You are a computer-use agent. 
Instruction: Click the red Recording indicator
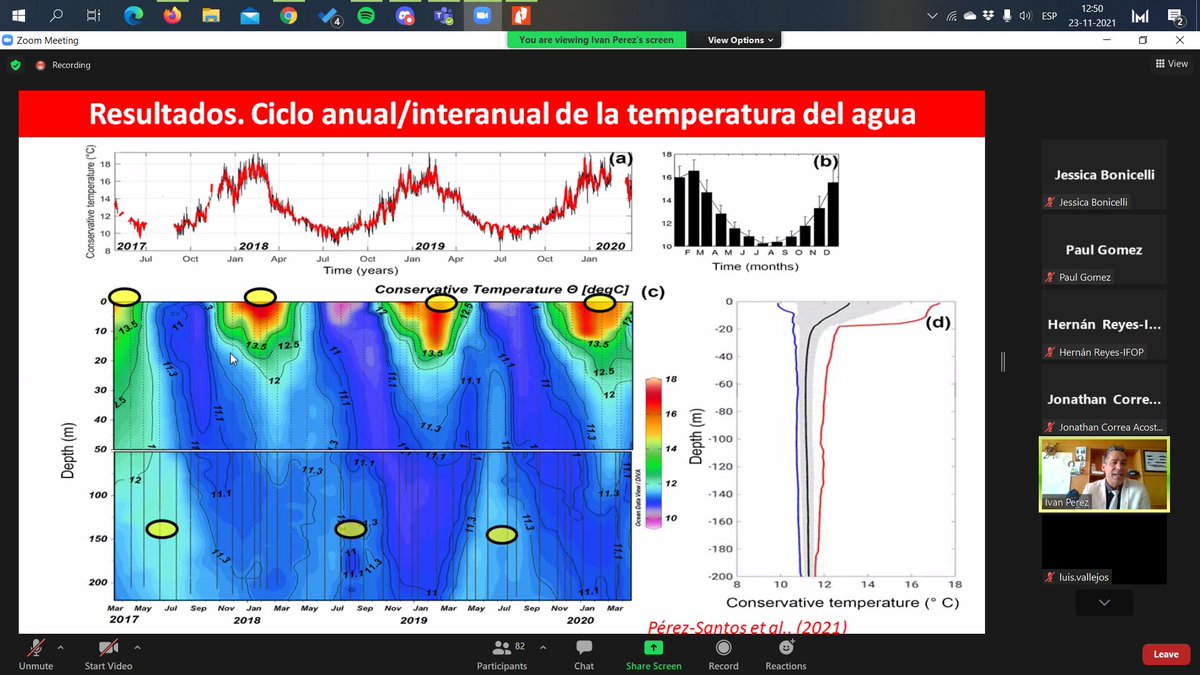pos(64,65)
